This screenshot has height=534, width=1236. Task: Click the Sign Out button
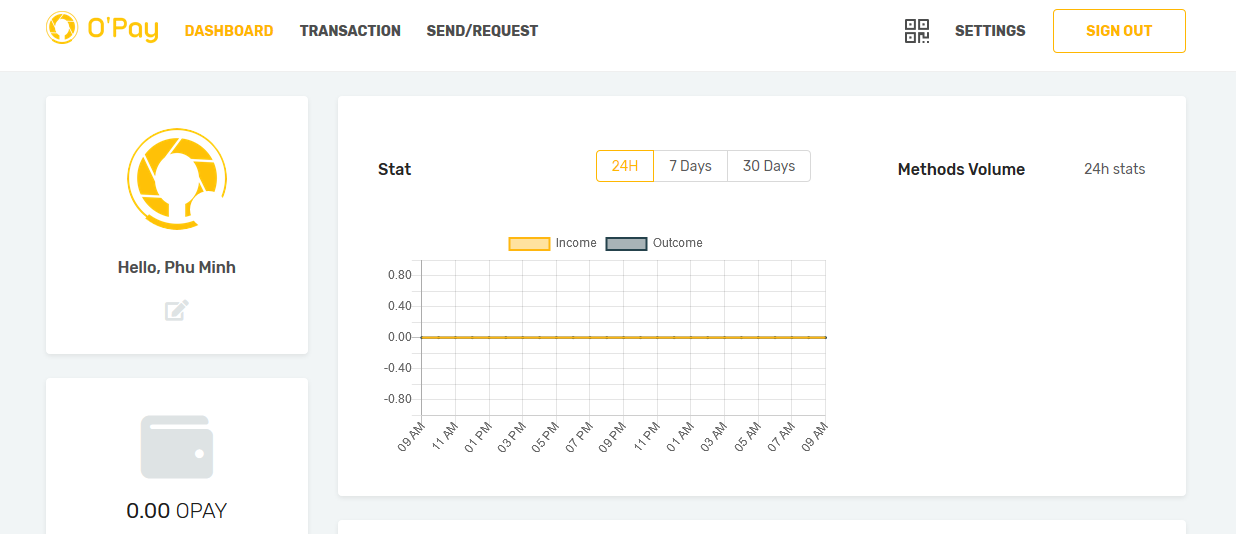tap(1119, 31)
